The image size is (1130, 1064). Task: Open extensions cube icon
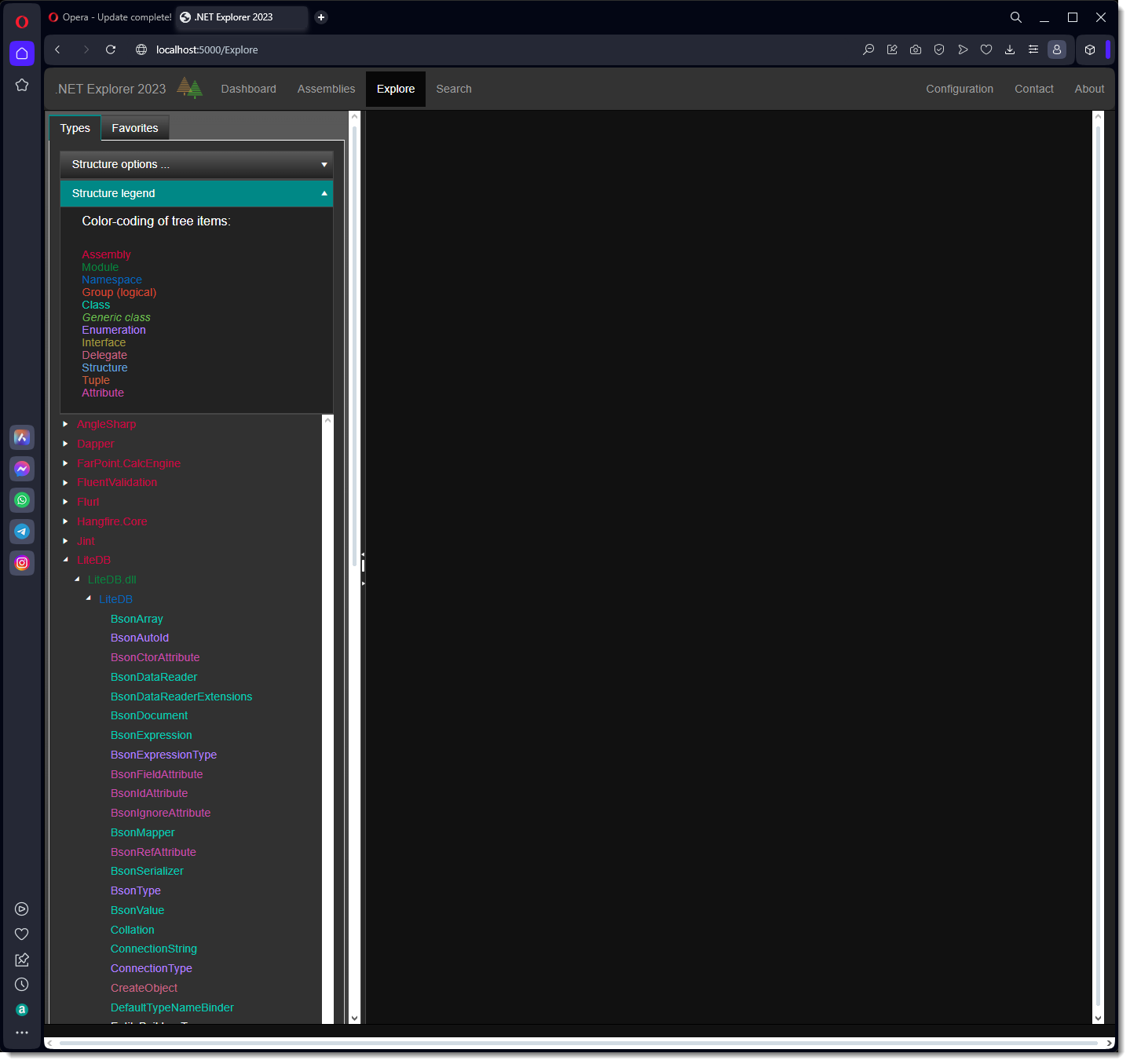click(1090, 49)
